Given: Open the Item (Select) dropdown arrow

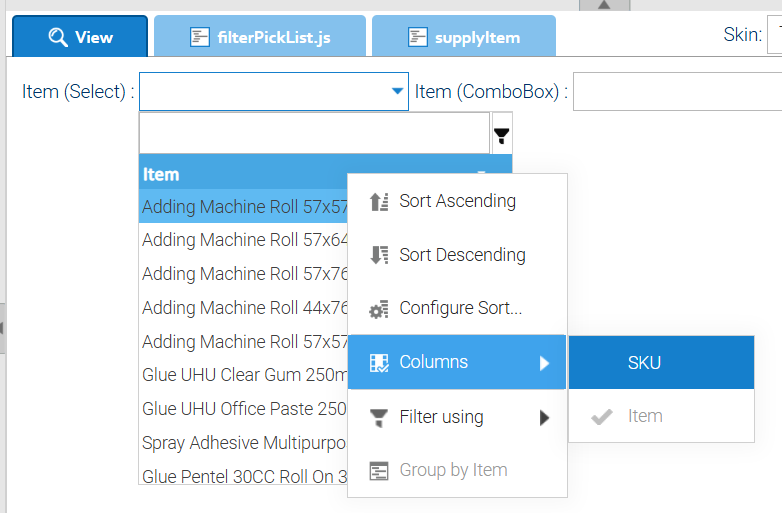Looking at the screenshot, I should click(396, 92).
